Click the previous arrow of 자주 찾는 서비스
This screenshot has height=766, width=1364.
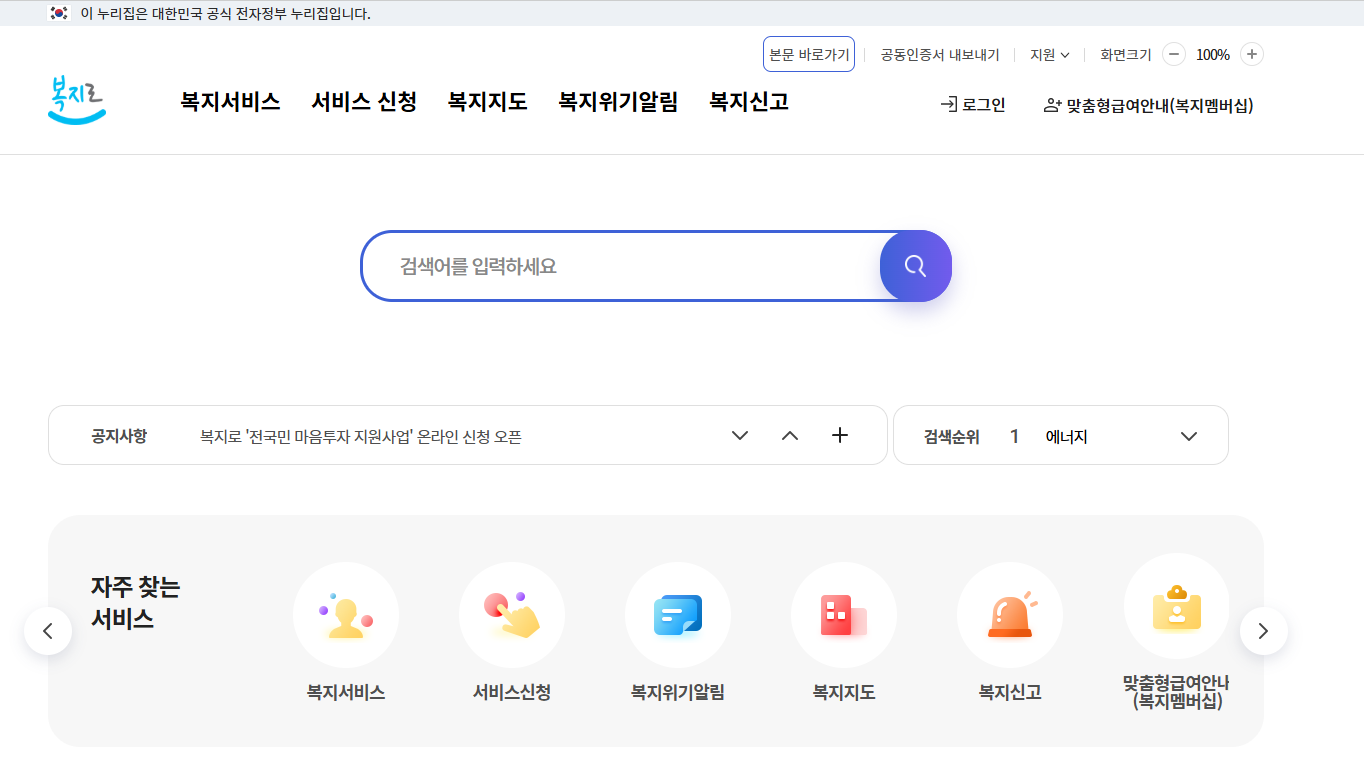(48, 631)
